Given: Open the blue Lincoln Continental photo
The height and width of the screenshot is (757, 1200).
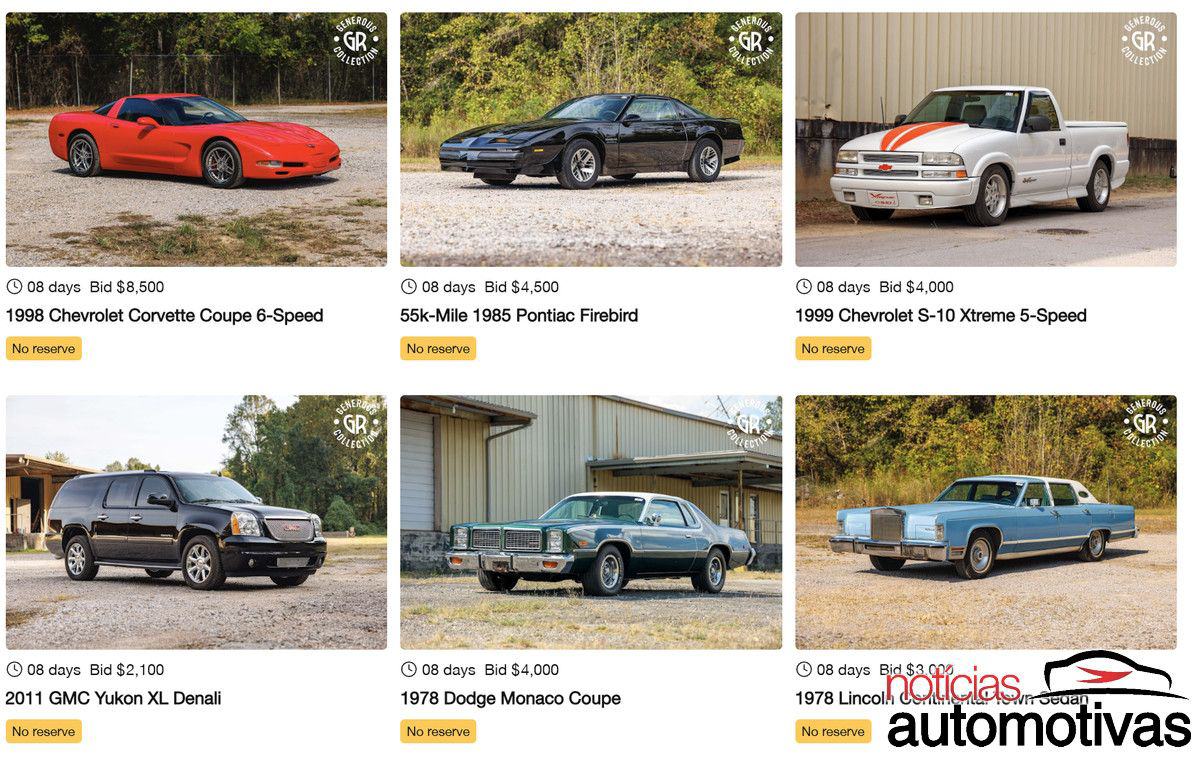Looking at the screenshot, I should [986, 522].
